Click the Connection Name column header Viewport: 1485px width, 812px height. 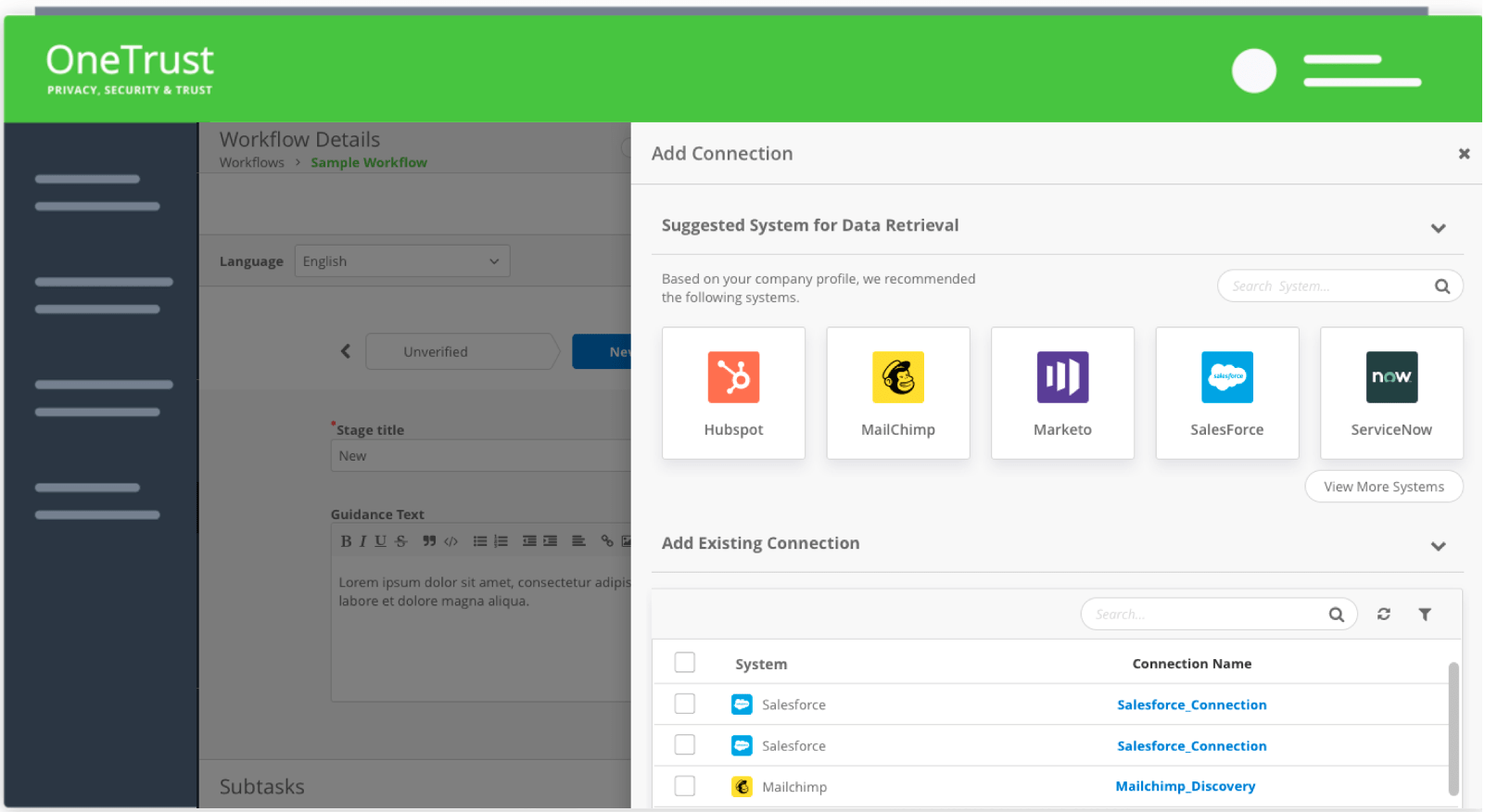(1192, 664)
